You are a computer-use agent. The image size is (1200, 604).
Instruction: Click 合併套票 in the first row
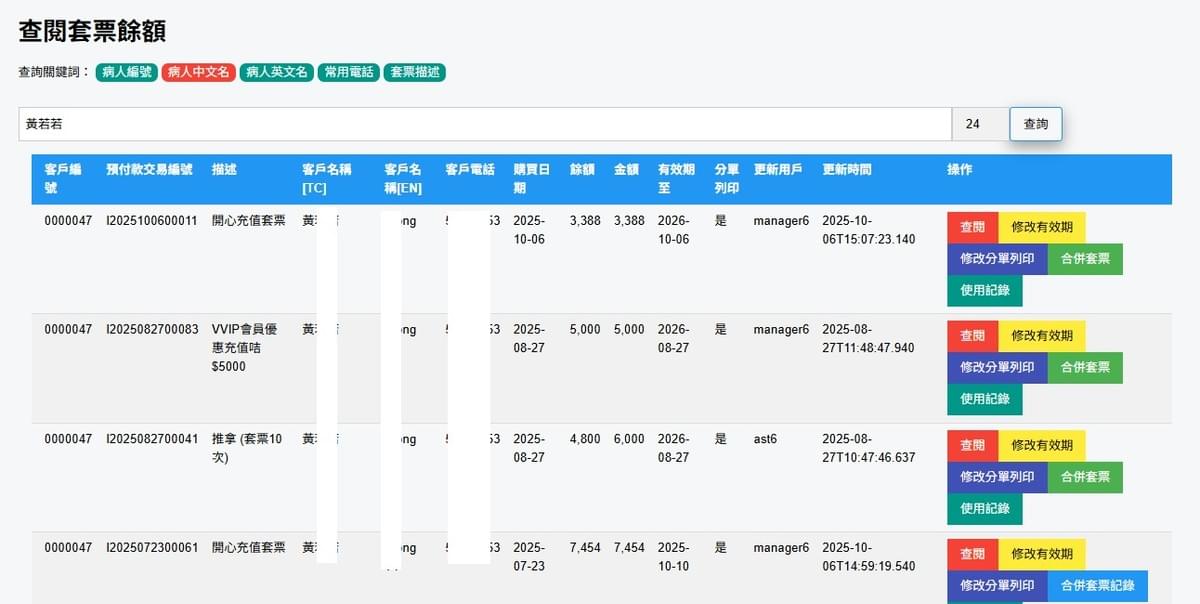(x=1085, y=259)
